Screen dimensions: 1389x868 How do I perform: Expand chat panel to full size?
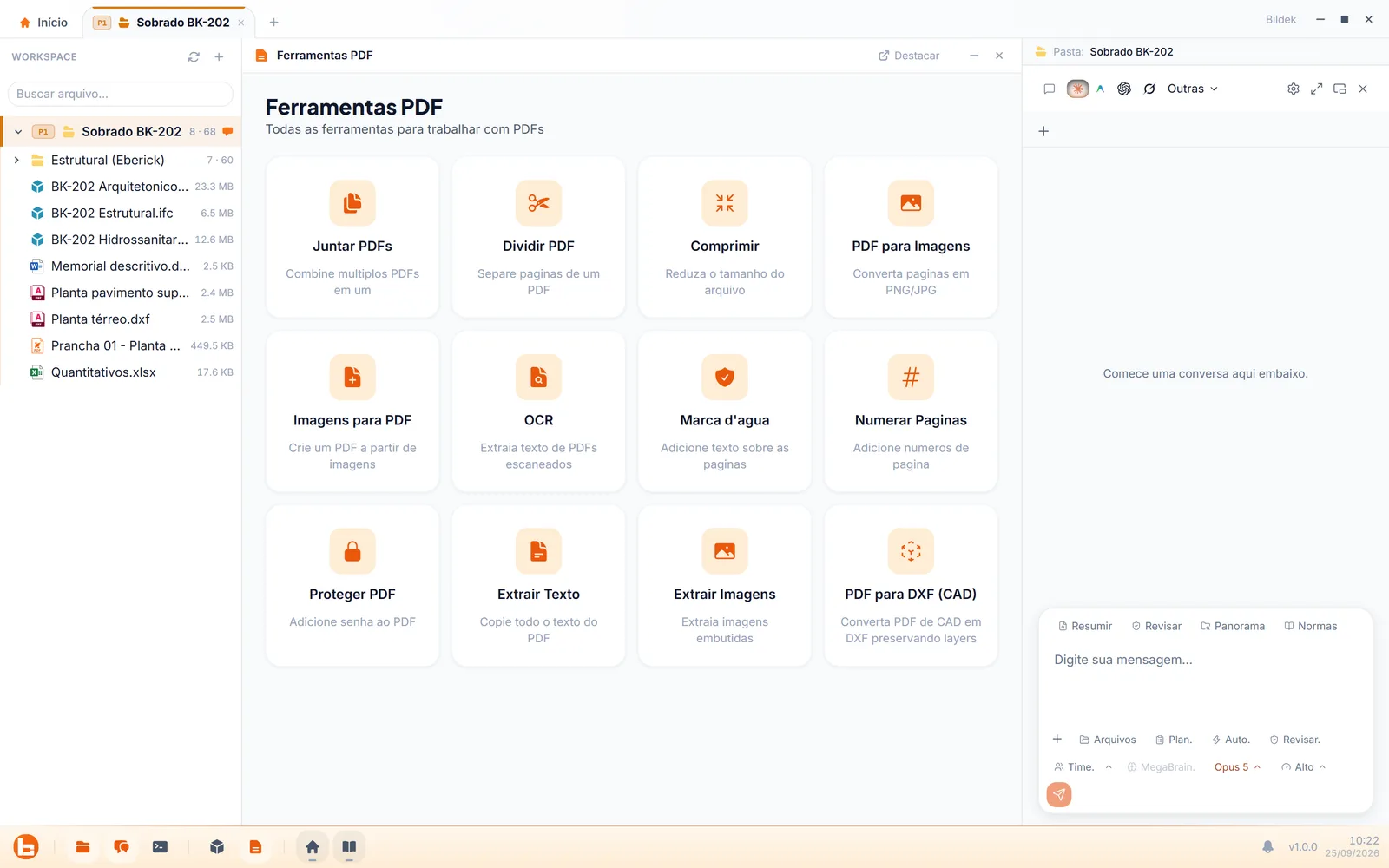pos(1317,89)
